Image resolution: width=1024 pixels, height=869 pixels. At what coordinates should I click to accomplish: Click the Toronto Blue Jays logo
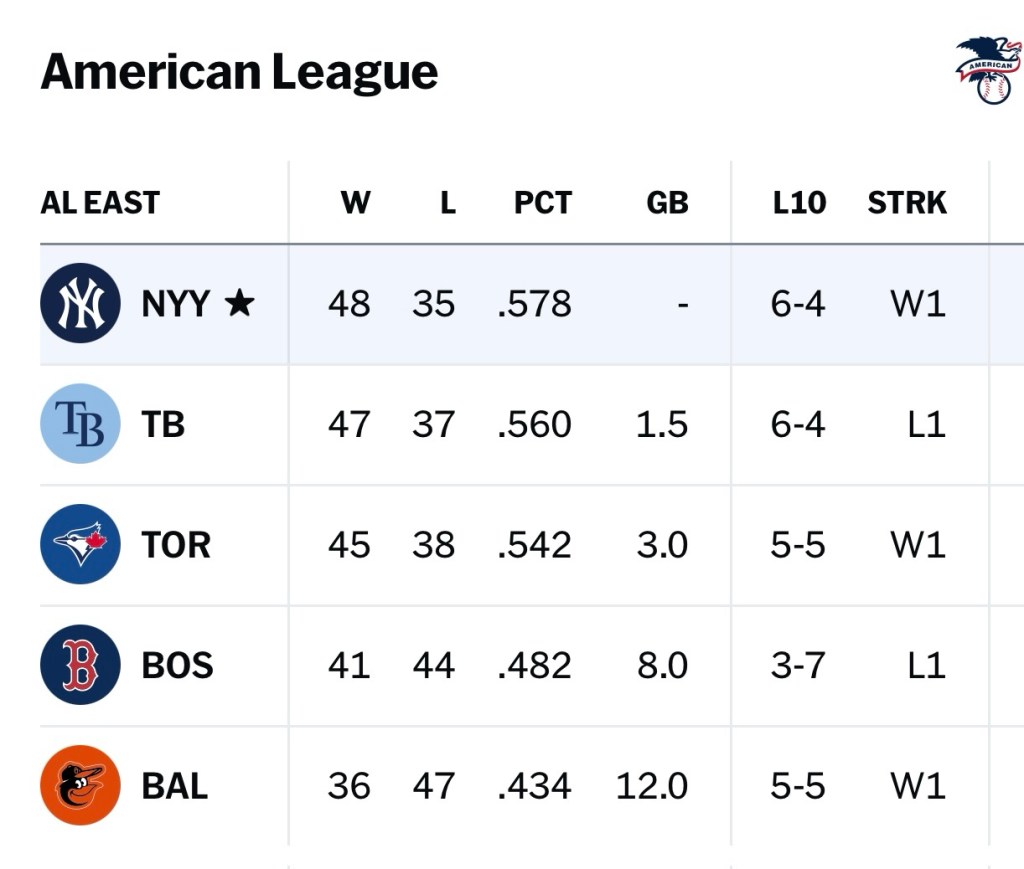coord(80,544)
